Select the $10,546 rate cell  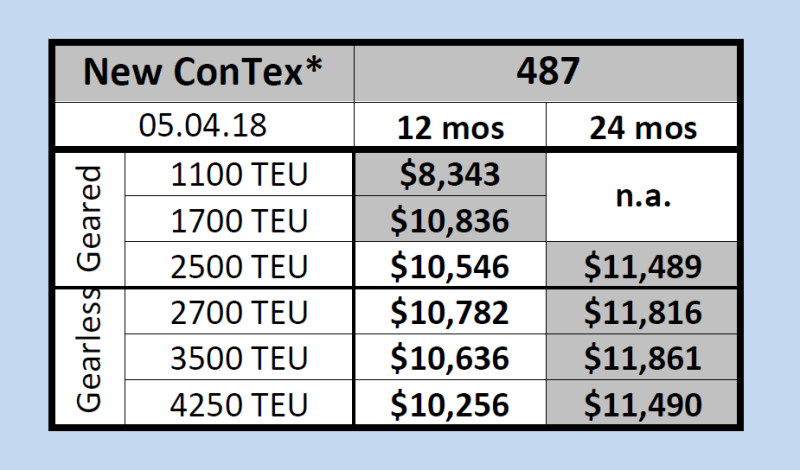click(450, 269)
